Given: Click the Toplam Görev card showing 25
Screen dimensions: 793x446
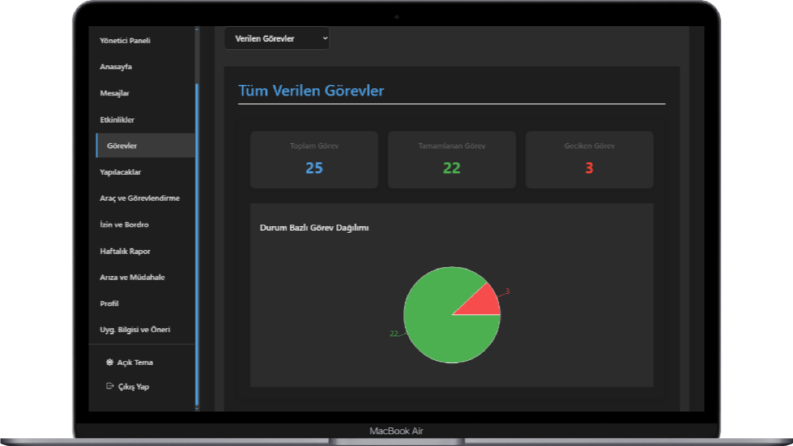Looking at the screenshot, I should click(x=314, y=160).
